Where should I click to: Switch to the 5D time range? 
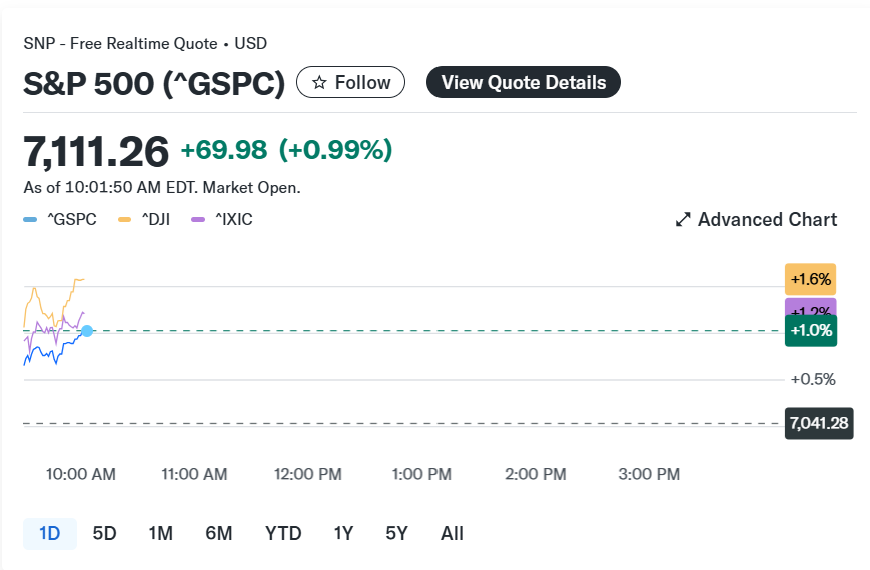(104, 534)
